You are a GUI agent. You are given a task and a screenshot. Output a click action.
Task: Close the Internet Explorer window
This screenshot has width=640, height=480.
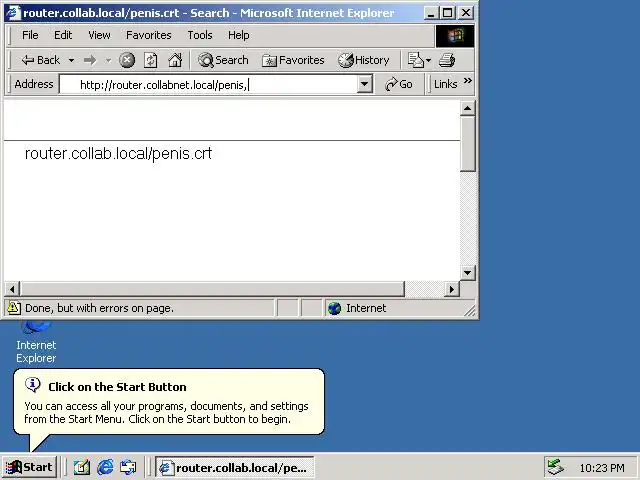coord(466,13)
